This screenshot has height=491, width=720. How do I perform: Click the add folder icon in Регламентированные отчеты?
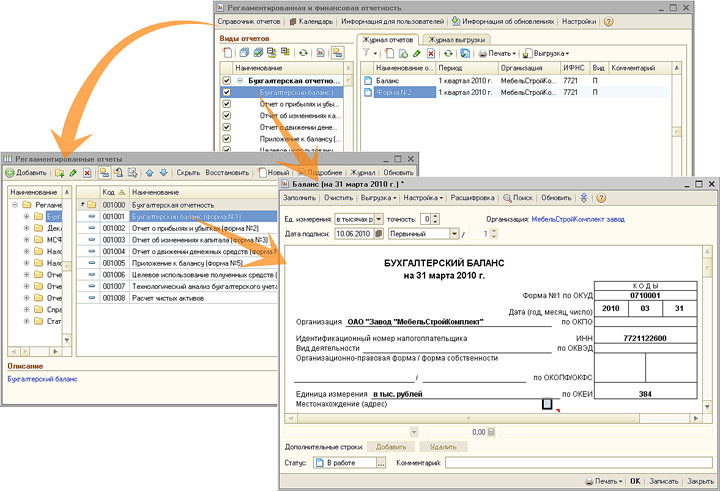[59, 173]
